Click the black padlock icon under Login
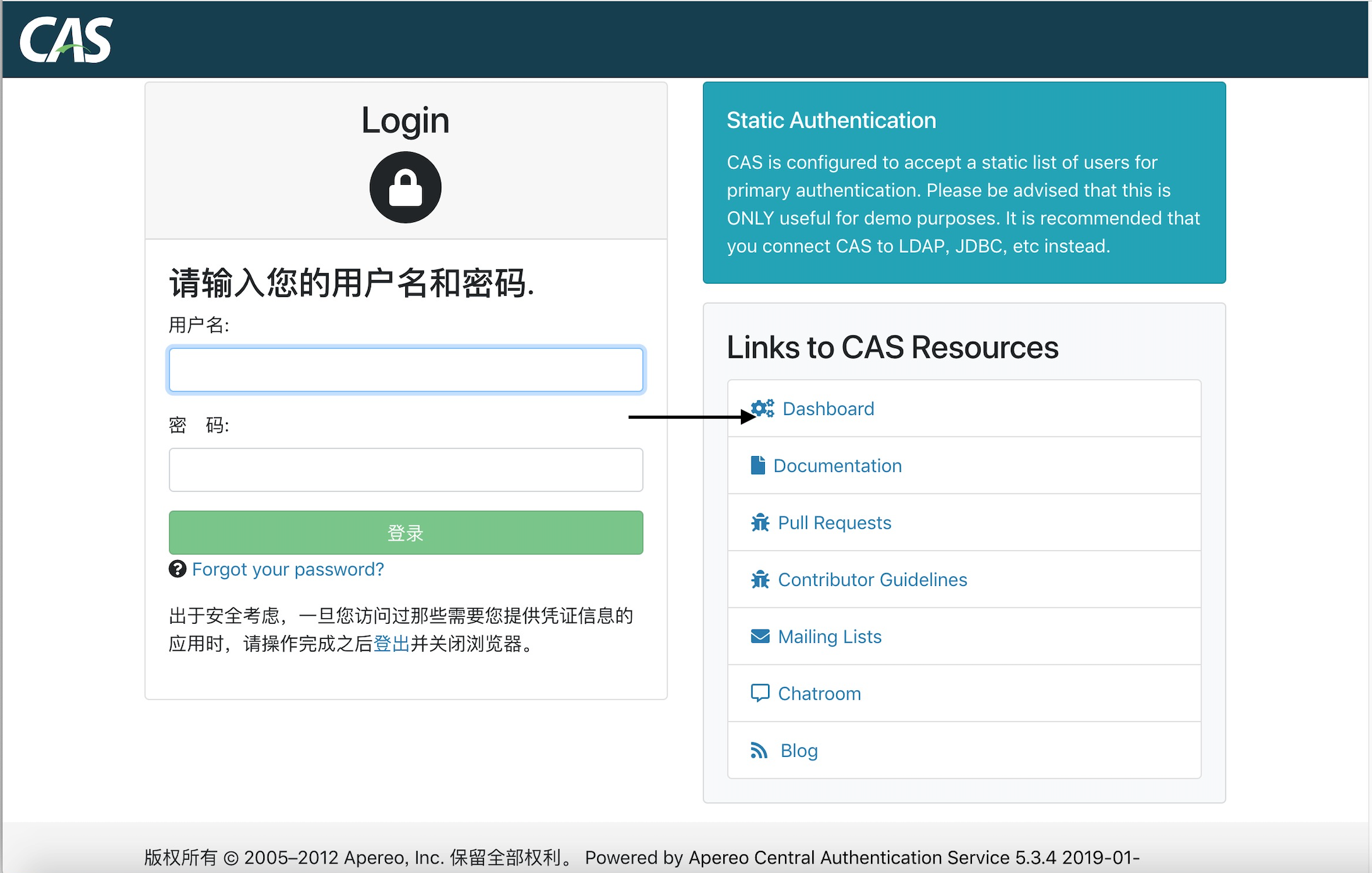Viewport: 1372px width, 873px height. point(405,187)
